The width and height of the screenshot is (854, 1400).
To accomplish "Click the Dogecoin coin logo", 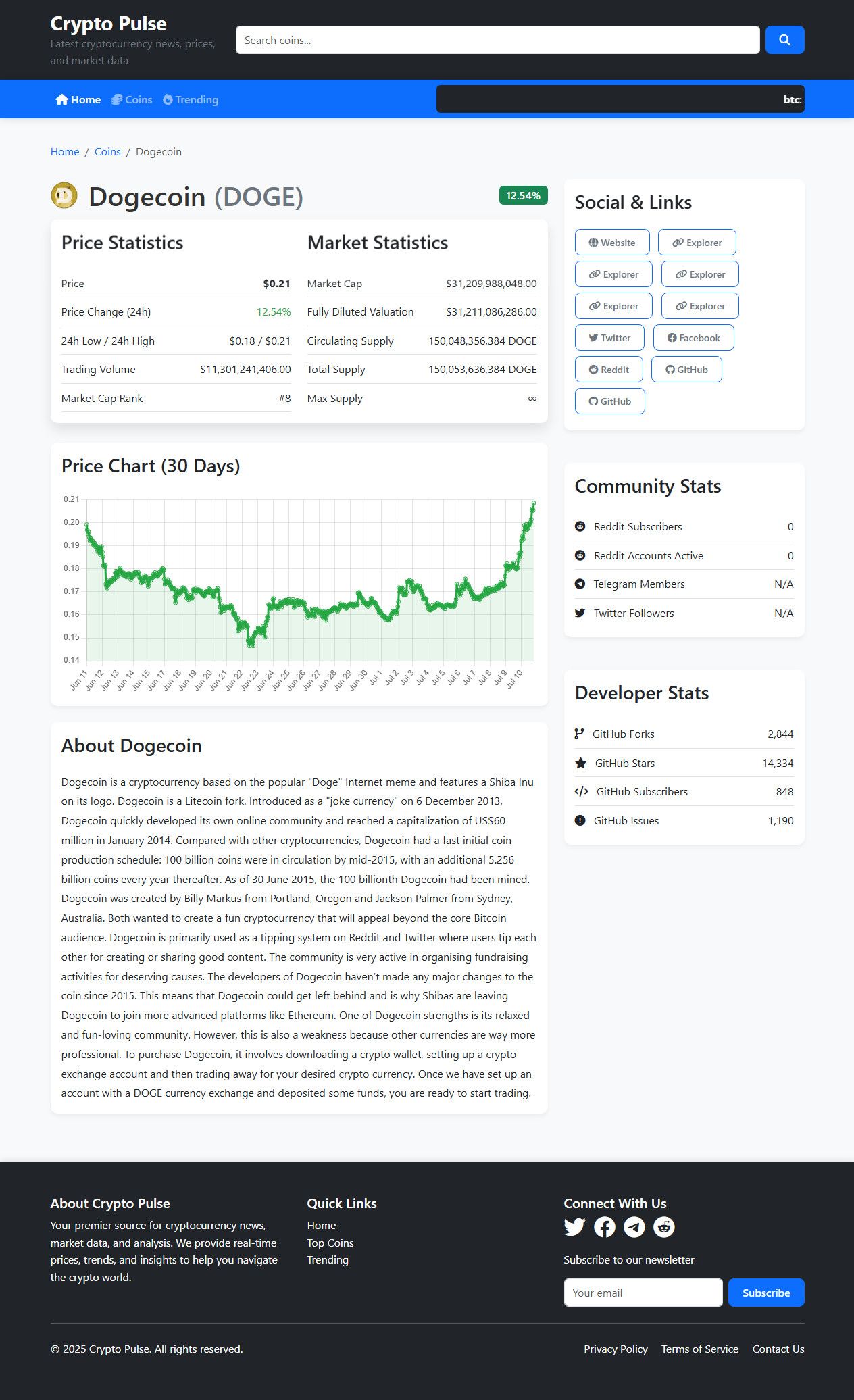I will click(x=64, y=196).
